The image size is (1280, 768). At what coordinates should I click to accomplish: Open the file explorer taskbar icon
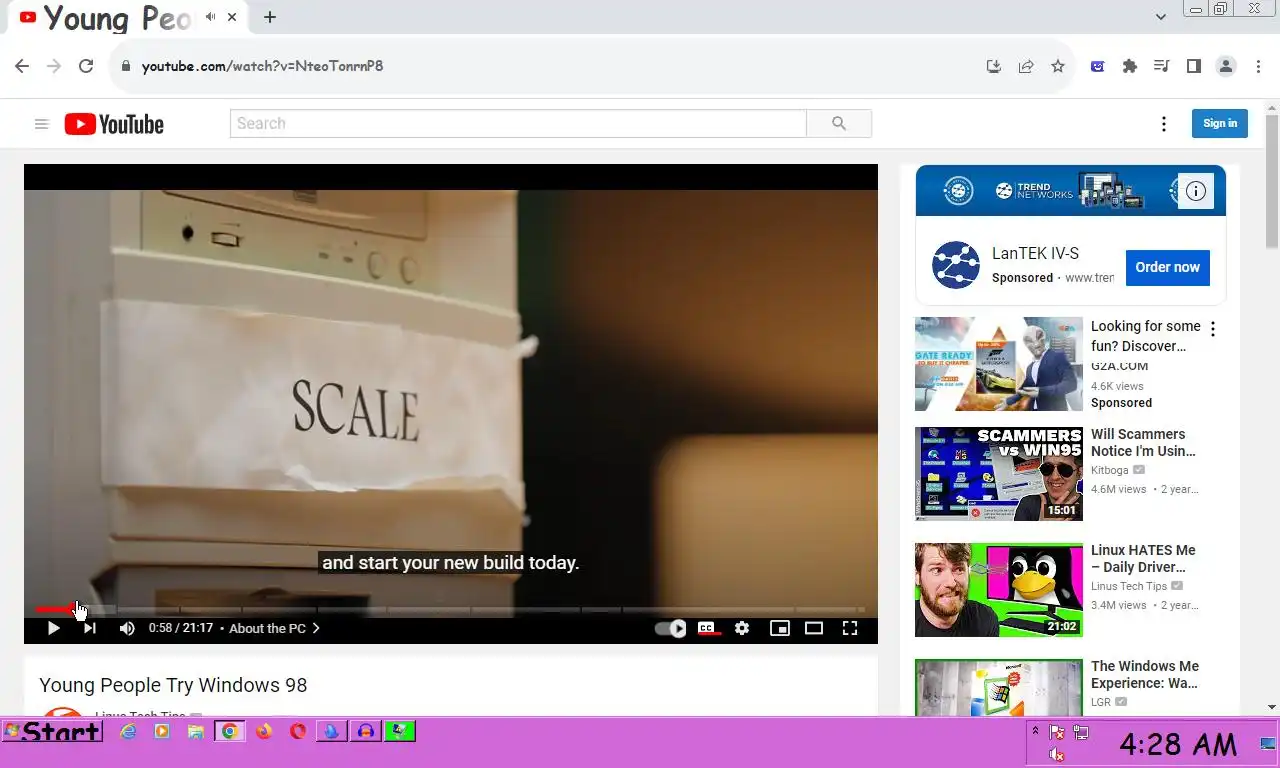(x=196, y=731)
